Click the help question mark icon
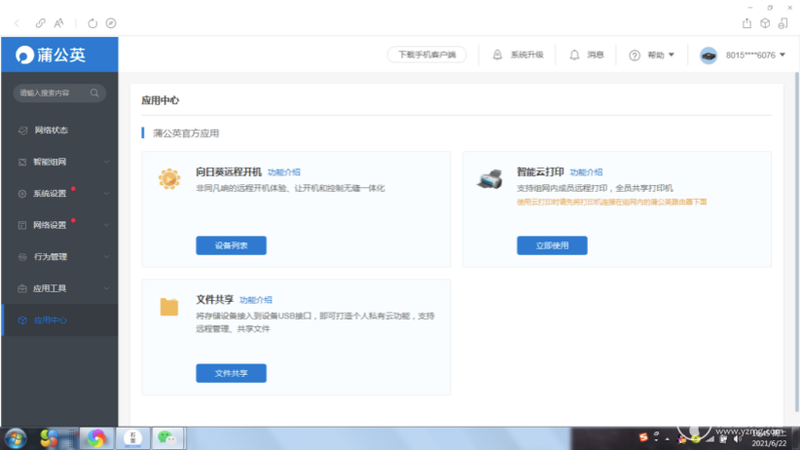Image resolution: width=800 pixels, height=450 pixels. pos(634,55)
